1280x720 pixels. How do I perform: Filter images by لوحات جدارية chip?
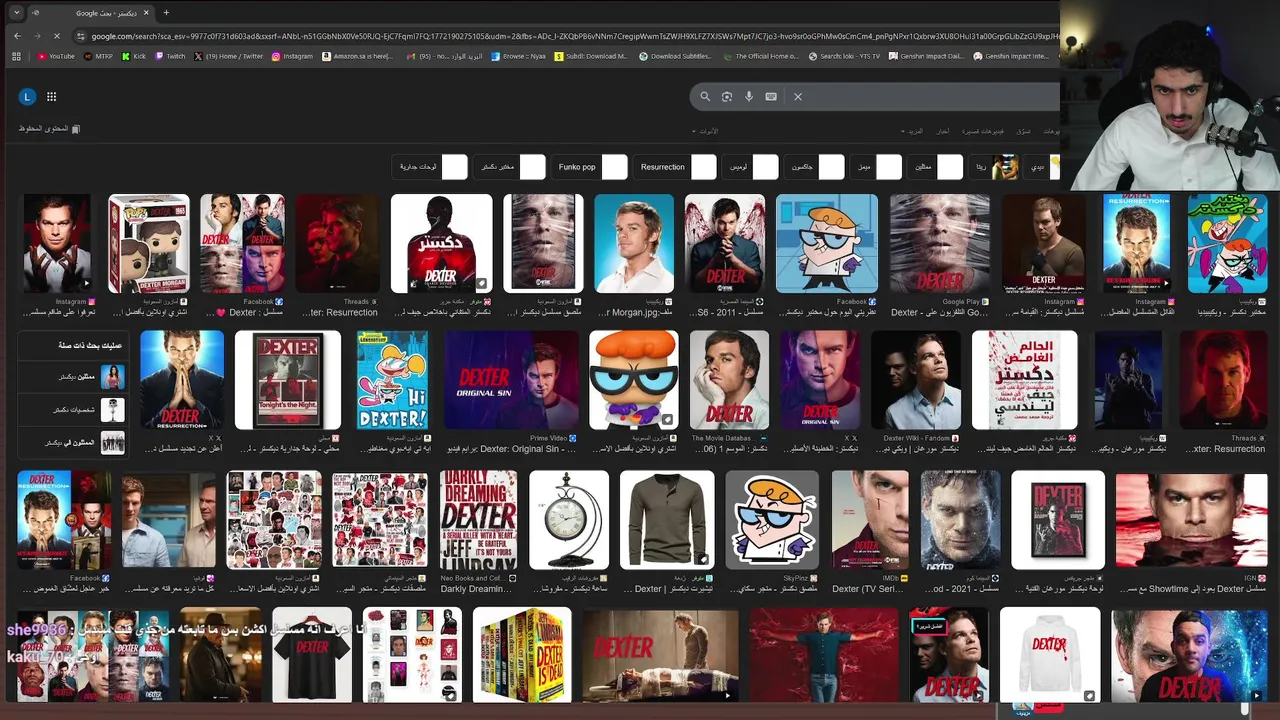pos(431,167)
